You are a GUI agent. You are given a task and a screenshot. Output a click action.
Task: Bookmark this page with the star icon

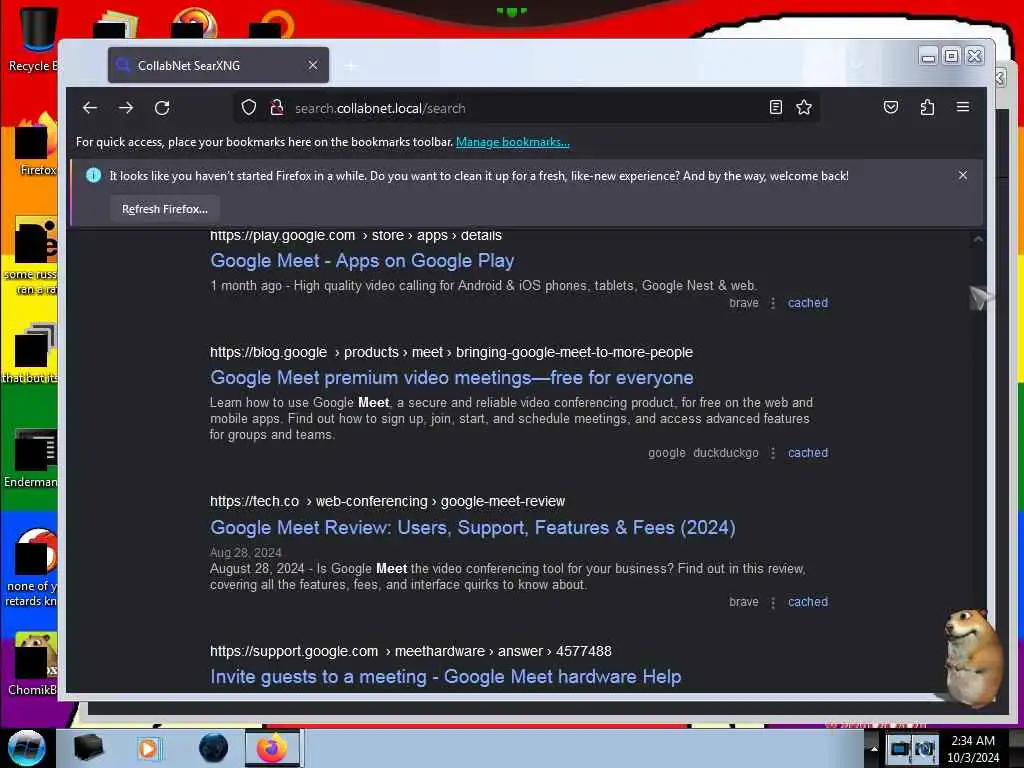804,107
